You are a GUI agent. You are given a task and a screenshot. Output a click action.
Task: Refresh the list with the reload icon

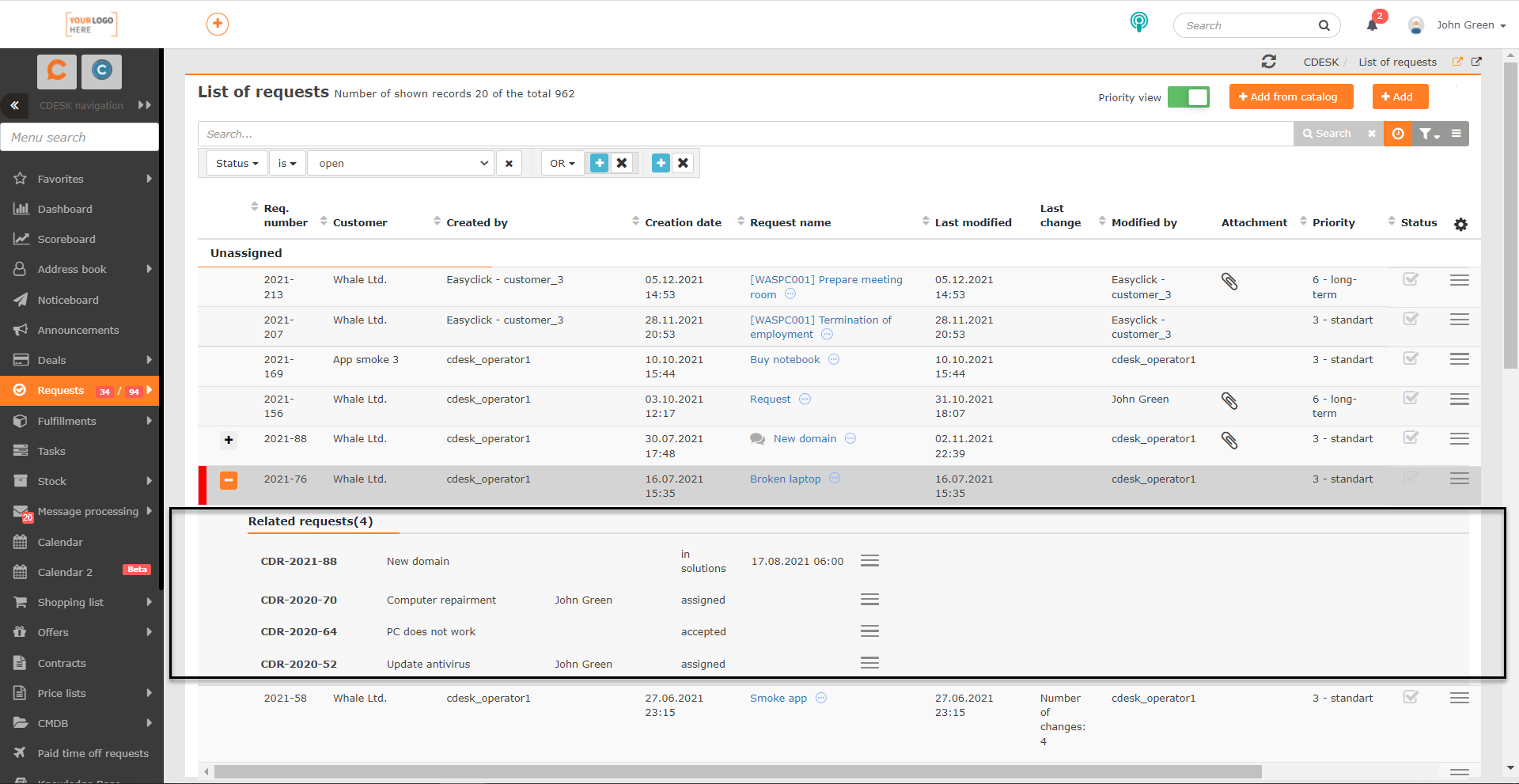point(1269,62)
